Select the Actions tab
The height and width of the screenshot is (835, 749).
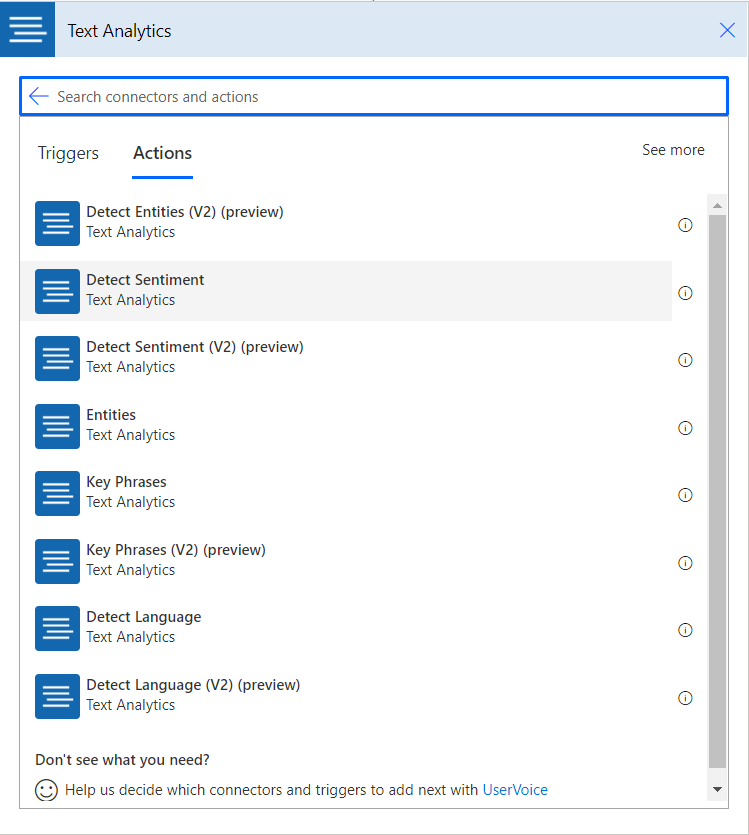[162, 153]
